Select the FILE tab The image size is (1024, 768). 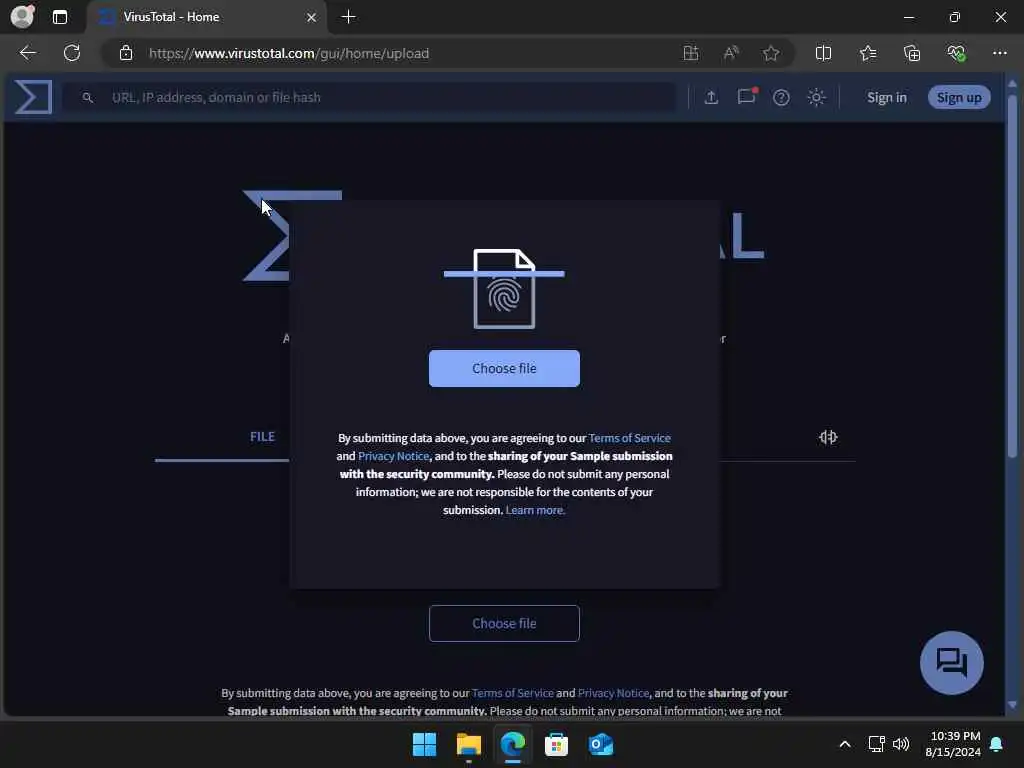tap(263, 436)
